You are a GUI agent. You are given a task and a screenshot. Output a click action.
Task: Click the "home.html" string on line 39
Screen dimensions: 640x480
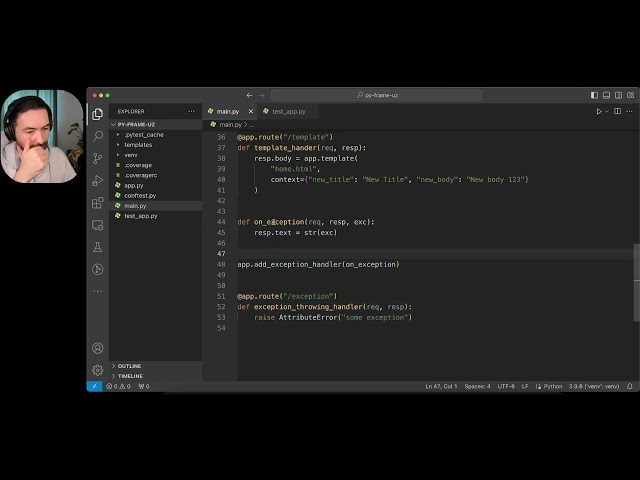pos(293,169)
